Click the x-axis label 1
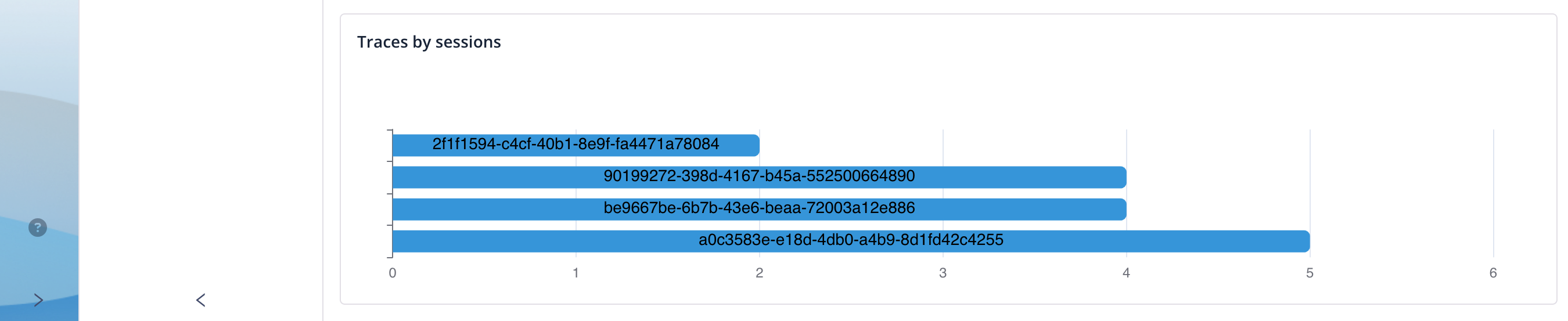 pyautogui.click(x=576, y=273)
